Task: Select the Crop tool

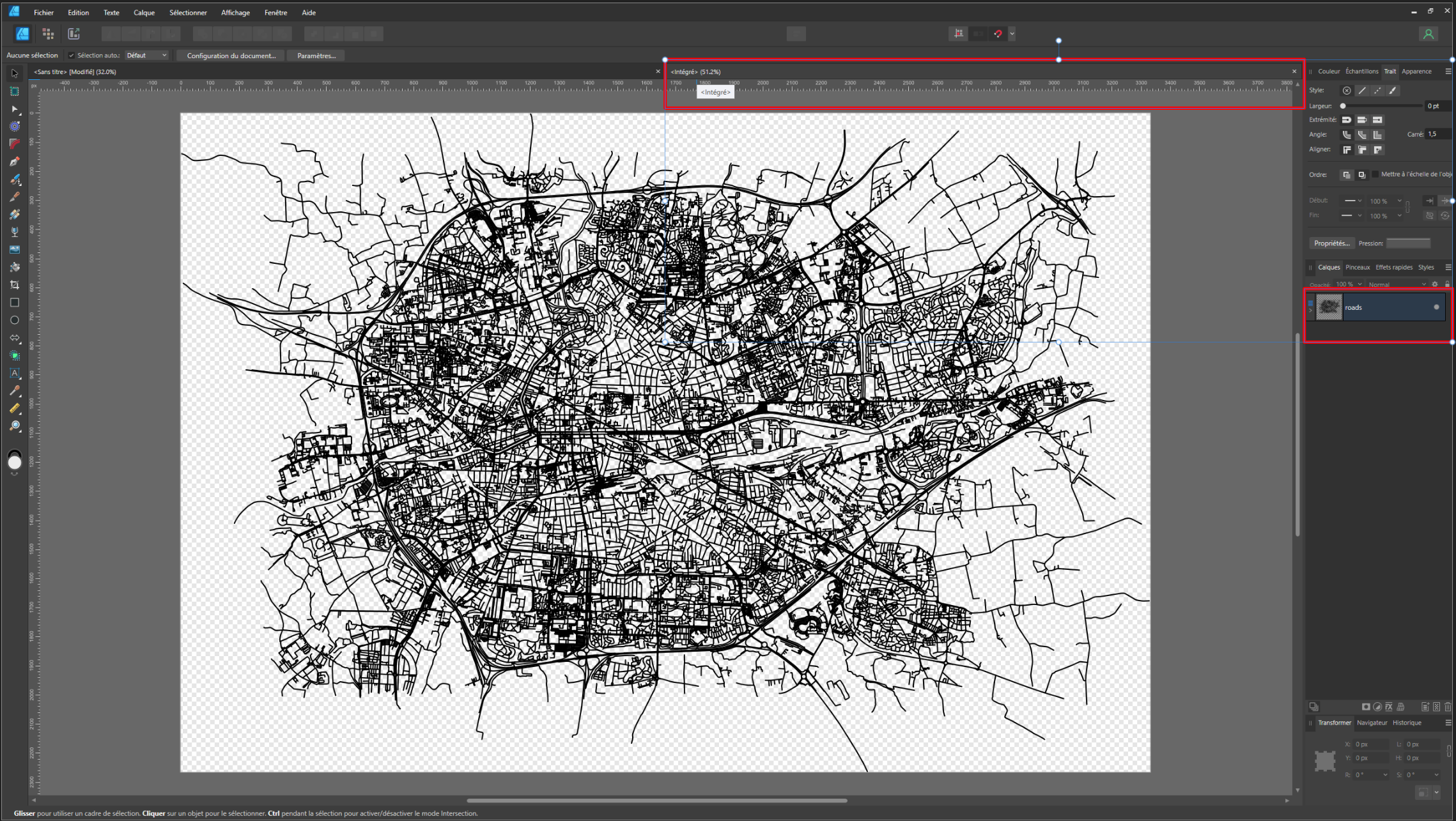Action: pyautogui.click(x=14, y=285)
